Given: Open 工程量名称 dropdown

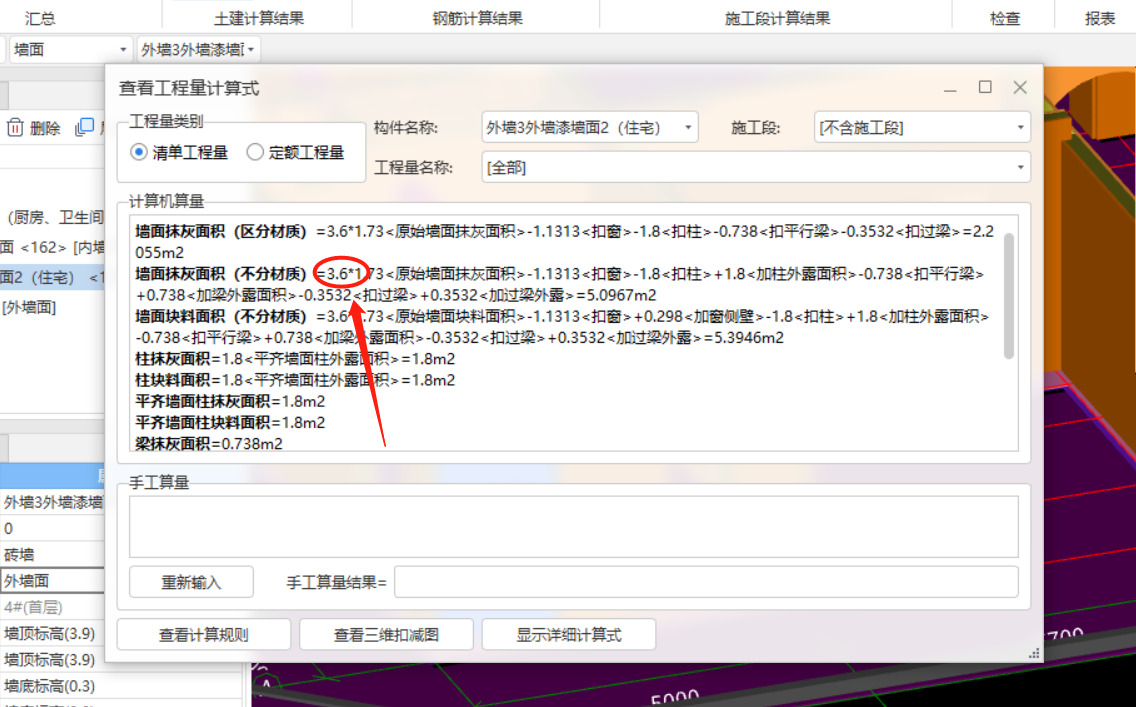Looking at the screenshot, I should point(756,167).
